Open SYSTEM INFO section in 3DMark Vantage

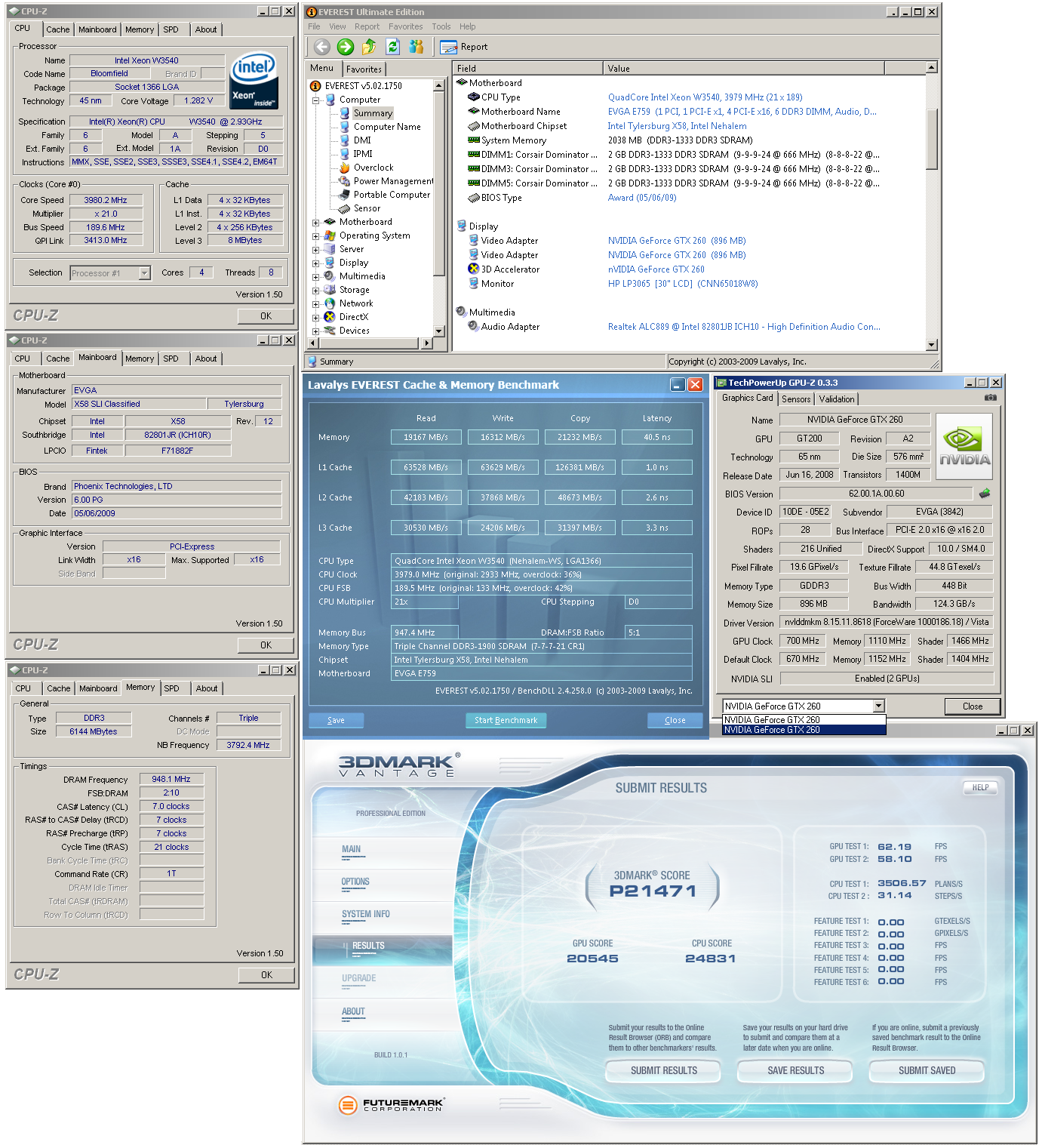pos(366,914)
